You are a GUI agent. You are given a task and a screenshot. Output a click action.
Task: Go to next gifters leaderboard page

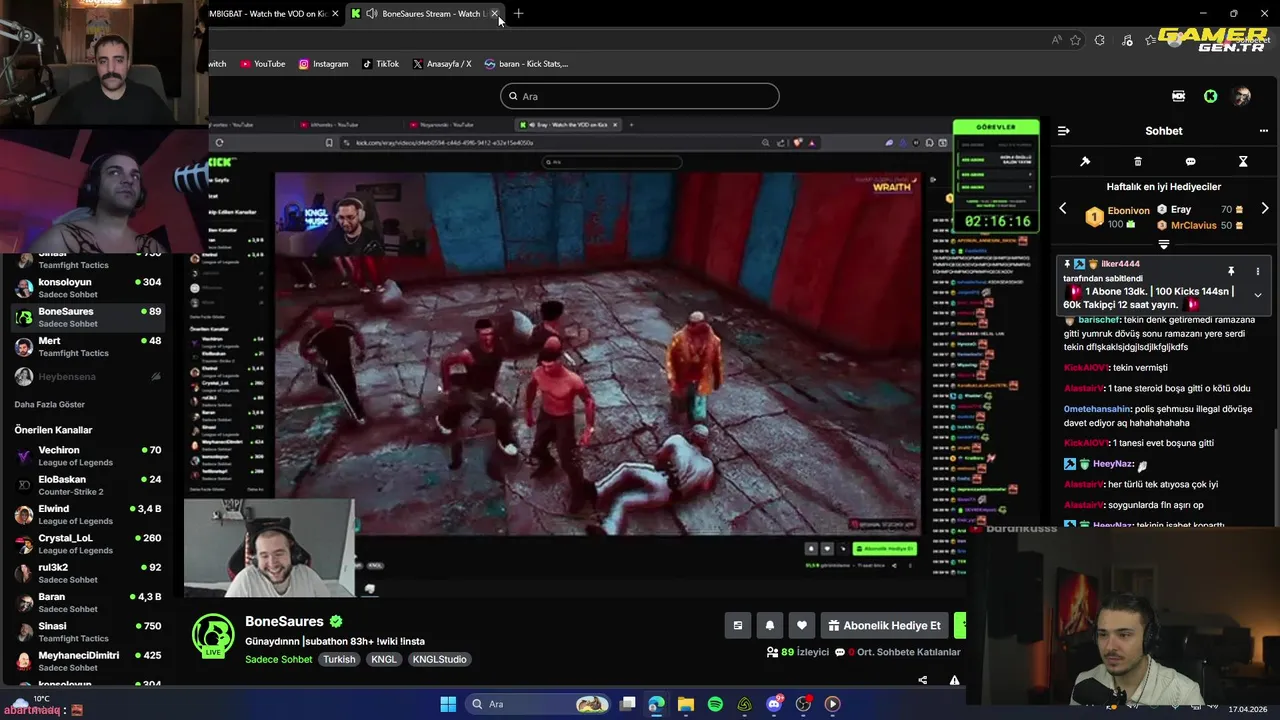pyautogui.click(x=1265, y=209)
